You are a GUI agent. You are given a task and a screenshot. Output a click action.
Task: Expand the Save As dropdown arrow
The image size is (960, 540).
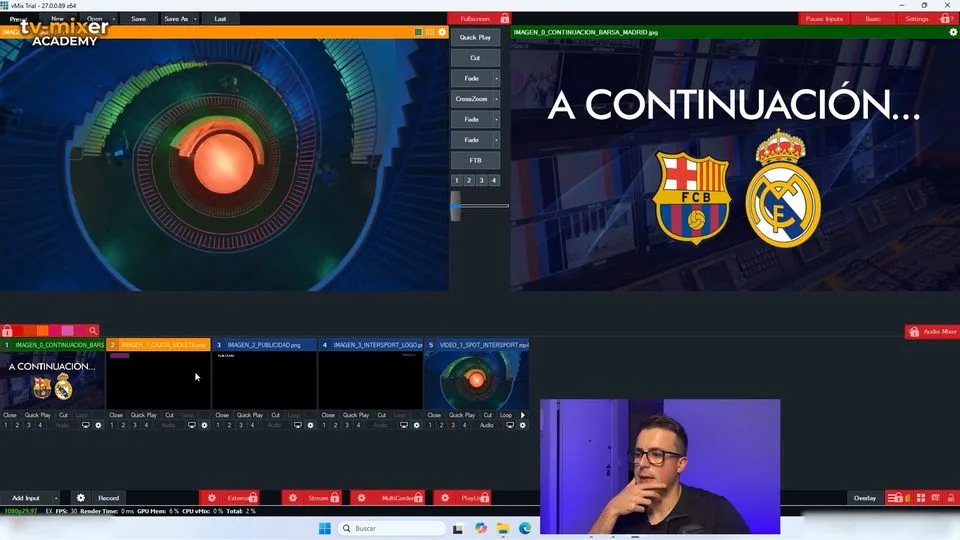point(195,19)
